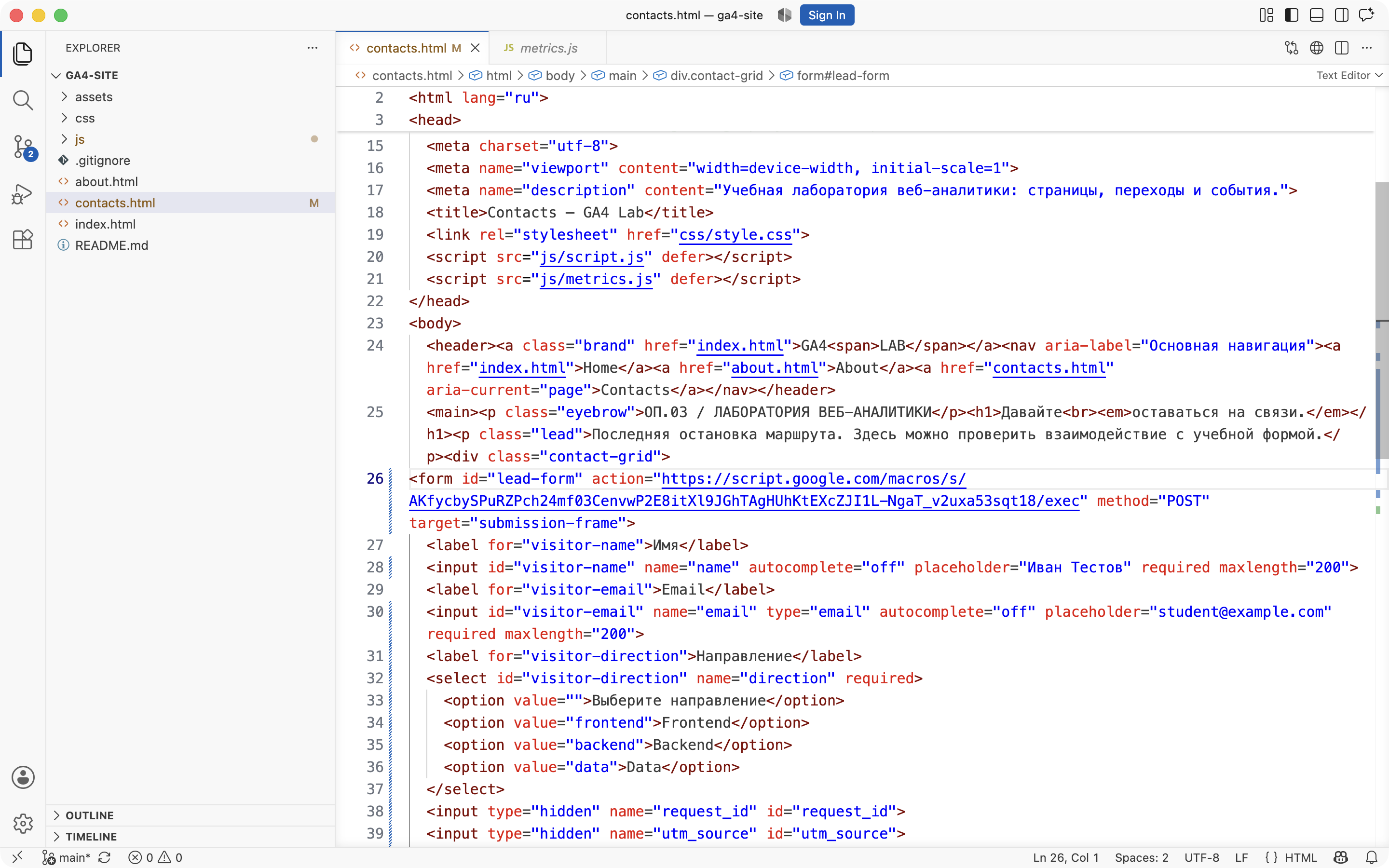Toggle primary side bar visibility
Screen dimensions: 1389x868
tap(1292, 15)
